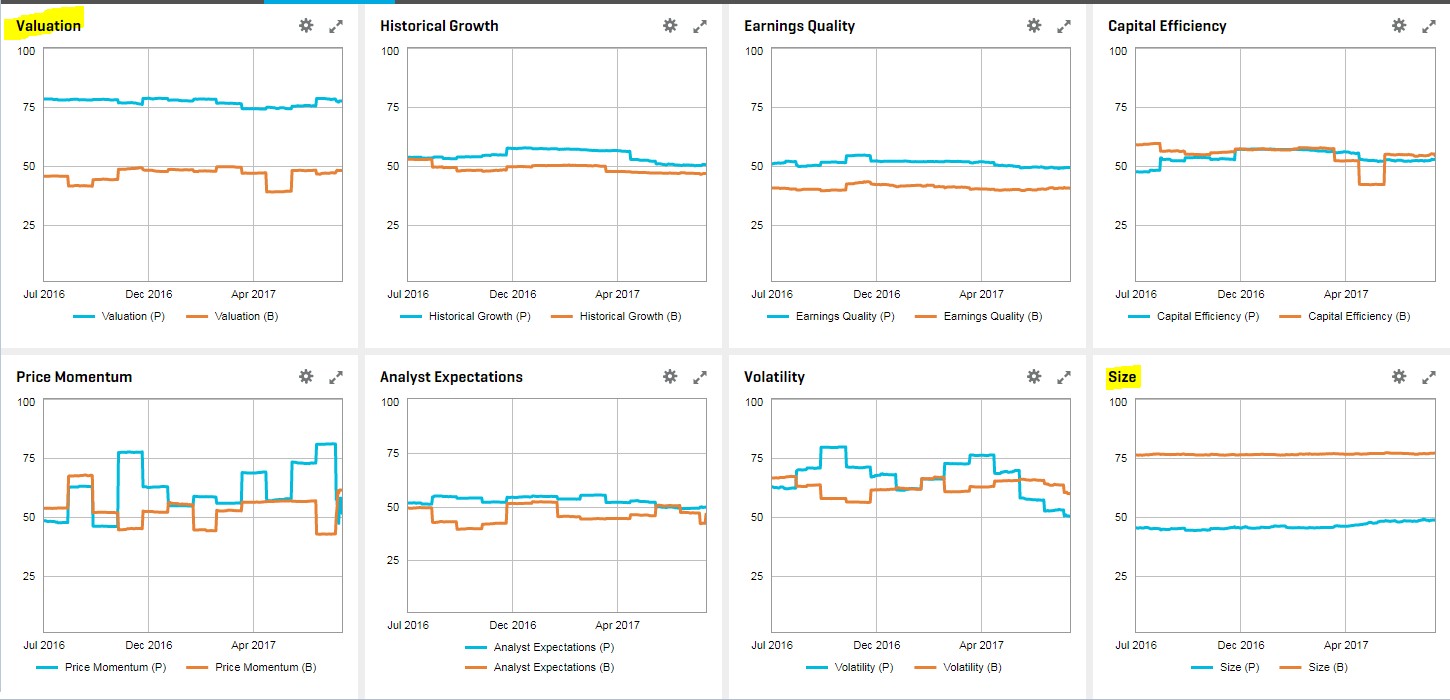Click Price Momentum (P) orange-vs-blue legend blue swatch
This screenshot has height=700, width=1450.
click(49, 668)
